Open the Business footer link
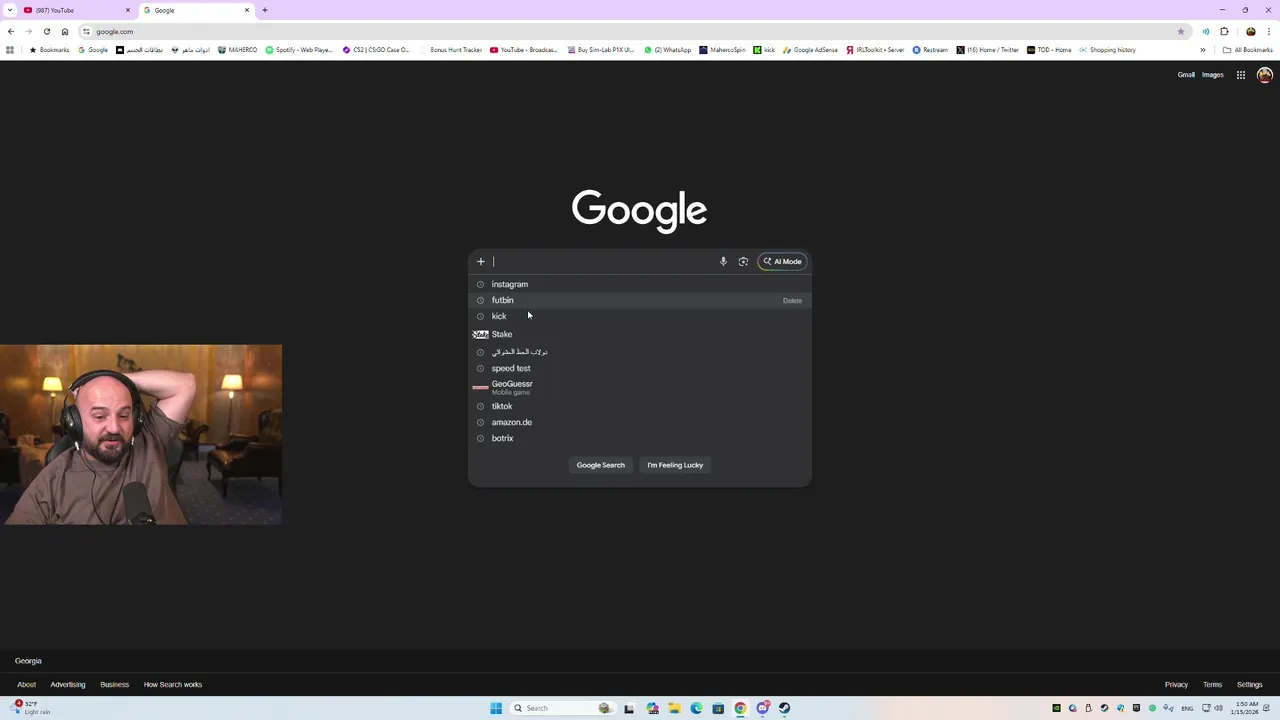 (x=114, y=685)
